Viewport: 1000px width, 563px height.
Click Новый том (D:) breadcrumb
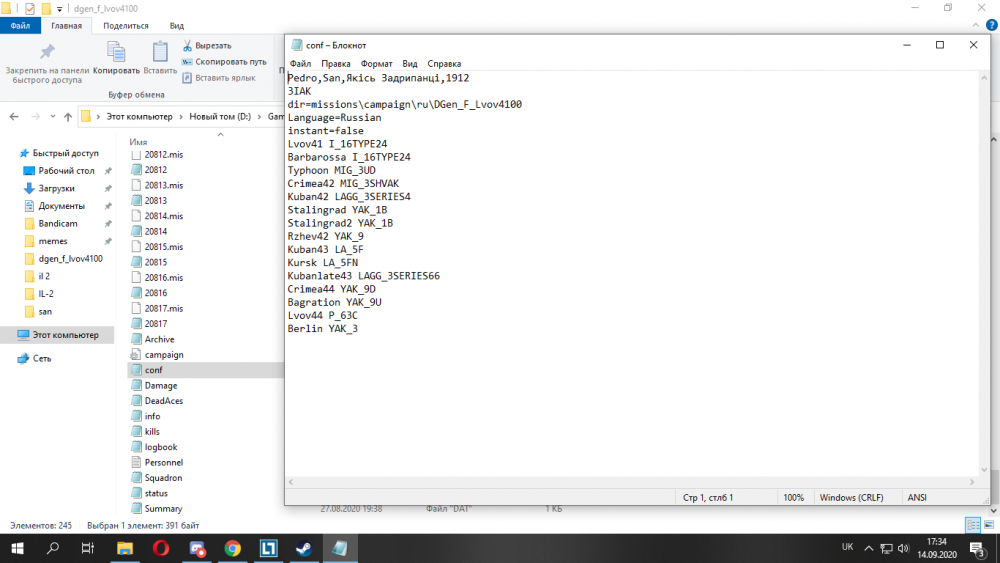(220, 117)
